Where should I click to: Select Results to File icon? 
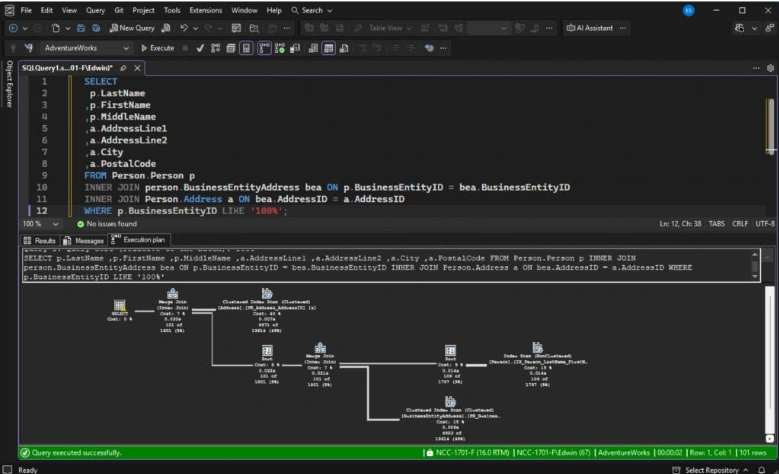[x=344, y=48]
